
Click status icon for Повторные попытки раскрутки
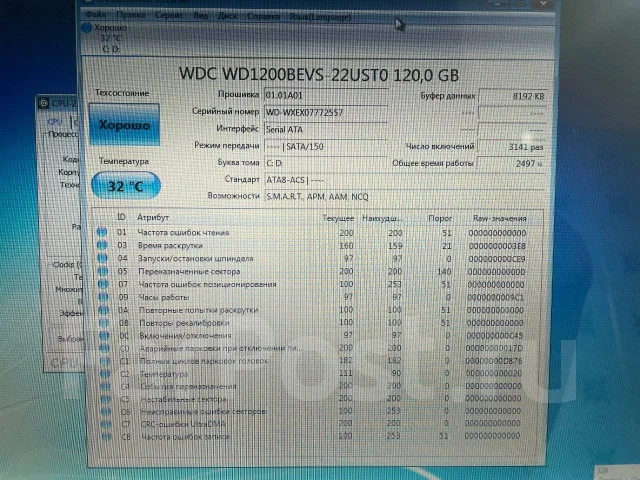click(x=104, y=310)
